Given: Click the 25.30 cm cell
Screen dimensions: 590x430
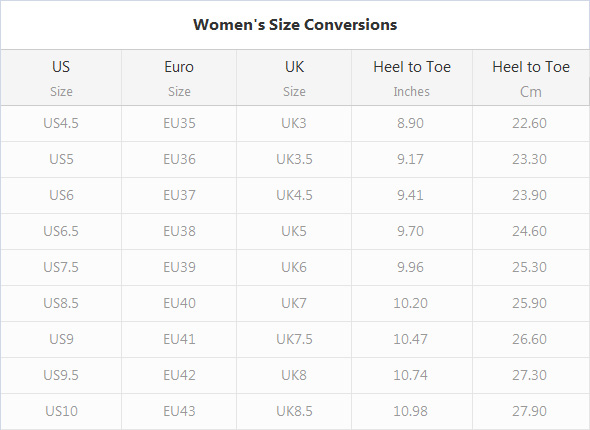Looking at the screenshot, I should (x=529, y=267).
